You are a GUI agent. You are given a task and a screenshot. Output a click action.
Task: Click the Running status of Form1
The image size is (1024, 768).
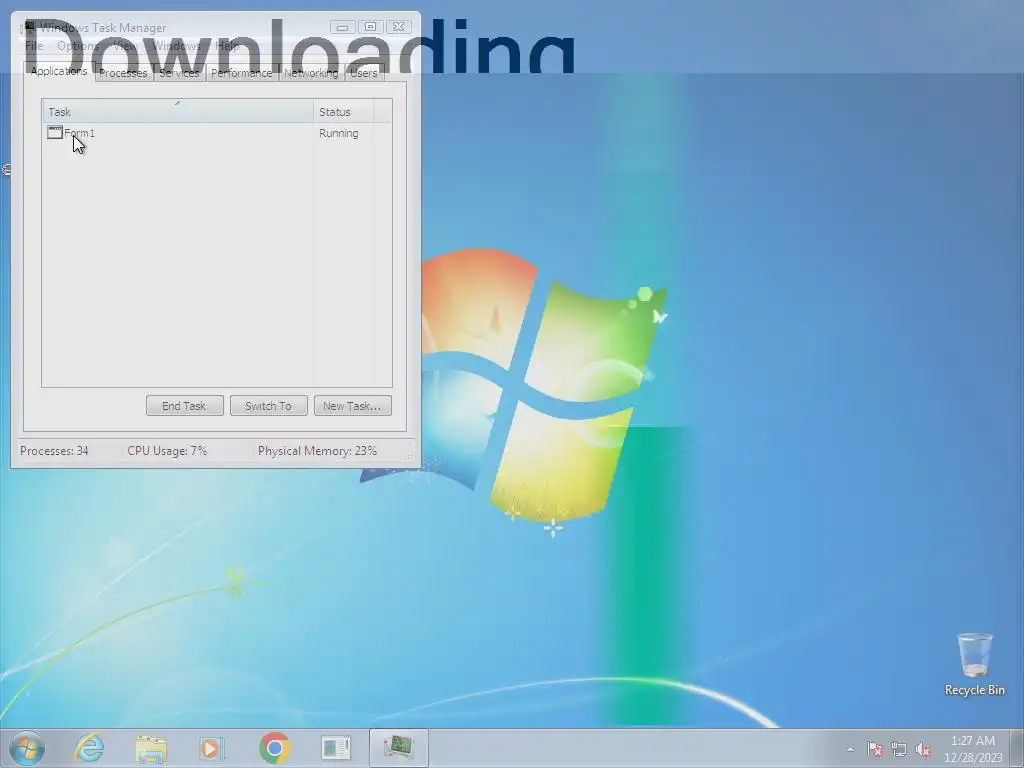[x=338, y=133]
